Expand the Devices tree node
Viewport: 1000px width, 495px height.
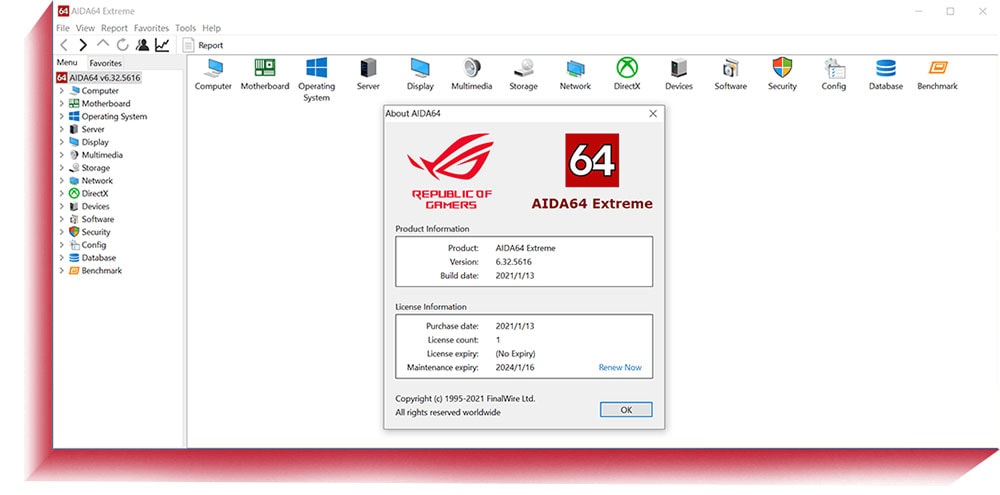pos(62,206)
